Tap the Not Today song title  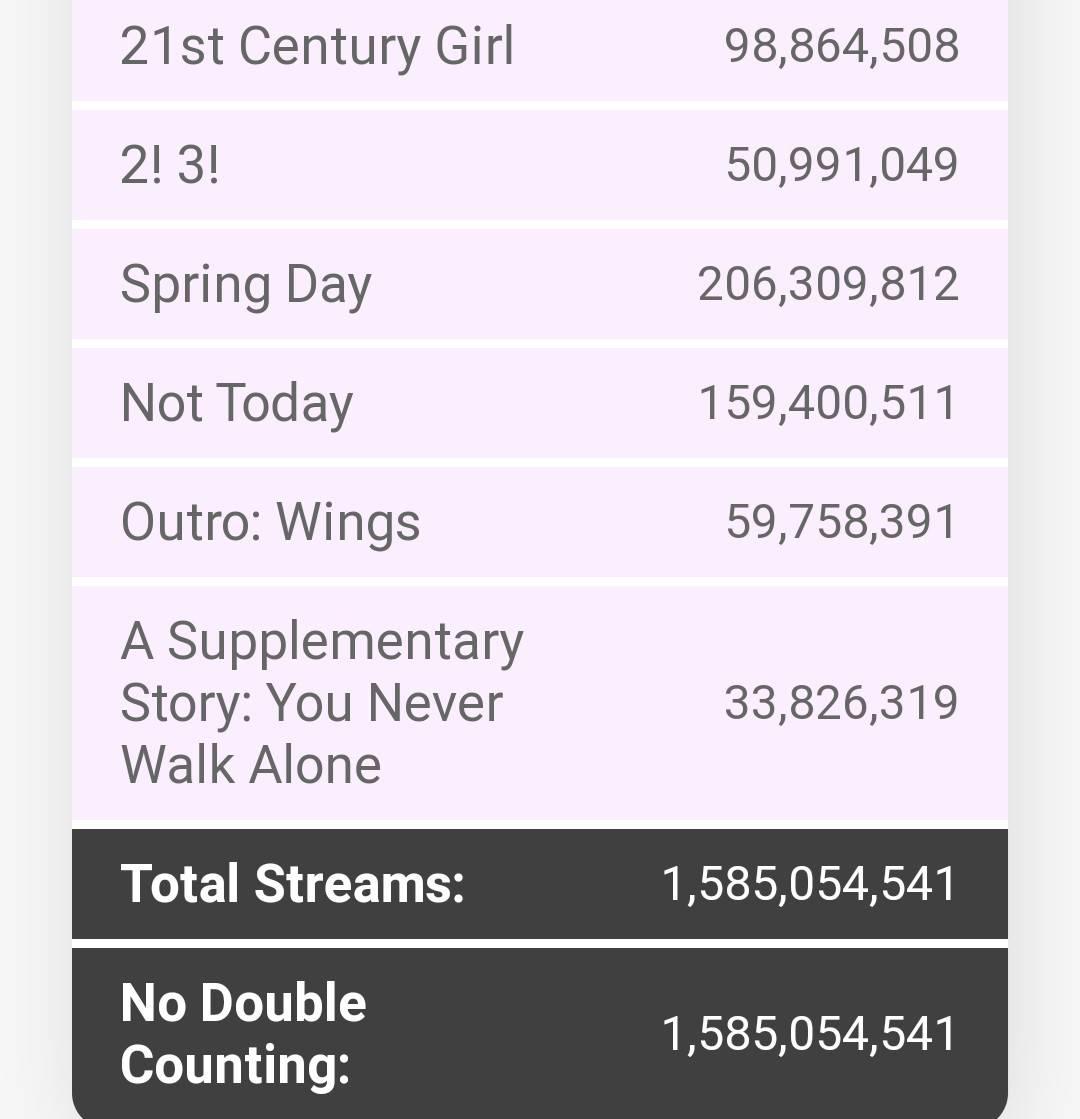point(236,404)
